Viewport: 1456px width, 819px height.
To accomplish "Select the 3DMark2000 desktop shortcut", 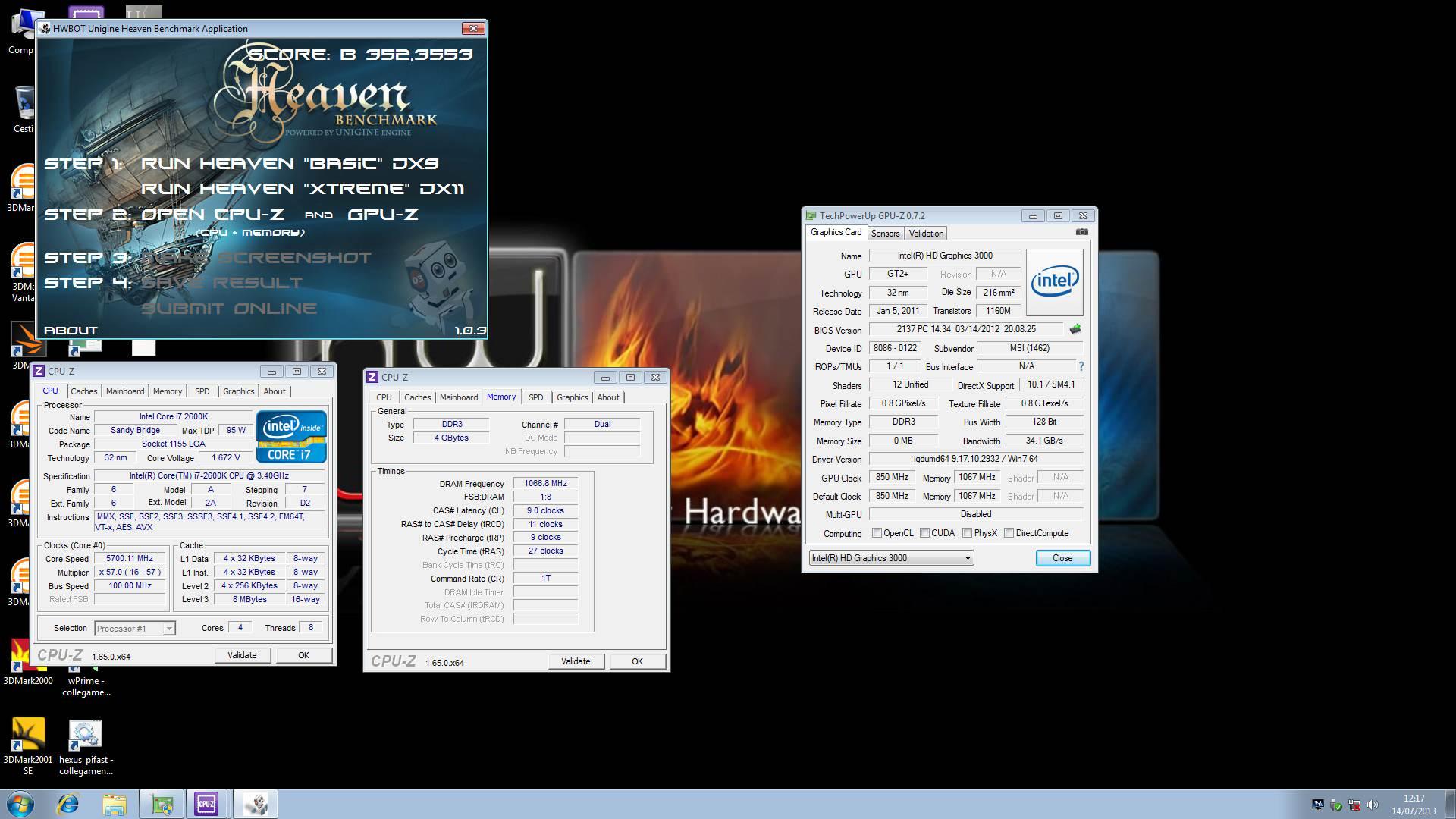I will click(28, 661).
